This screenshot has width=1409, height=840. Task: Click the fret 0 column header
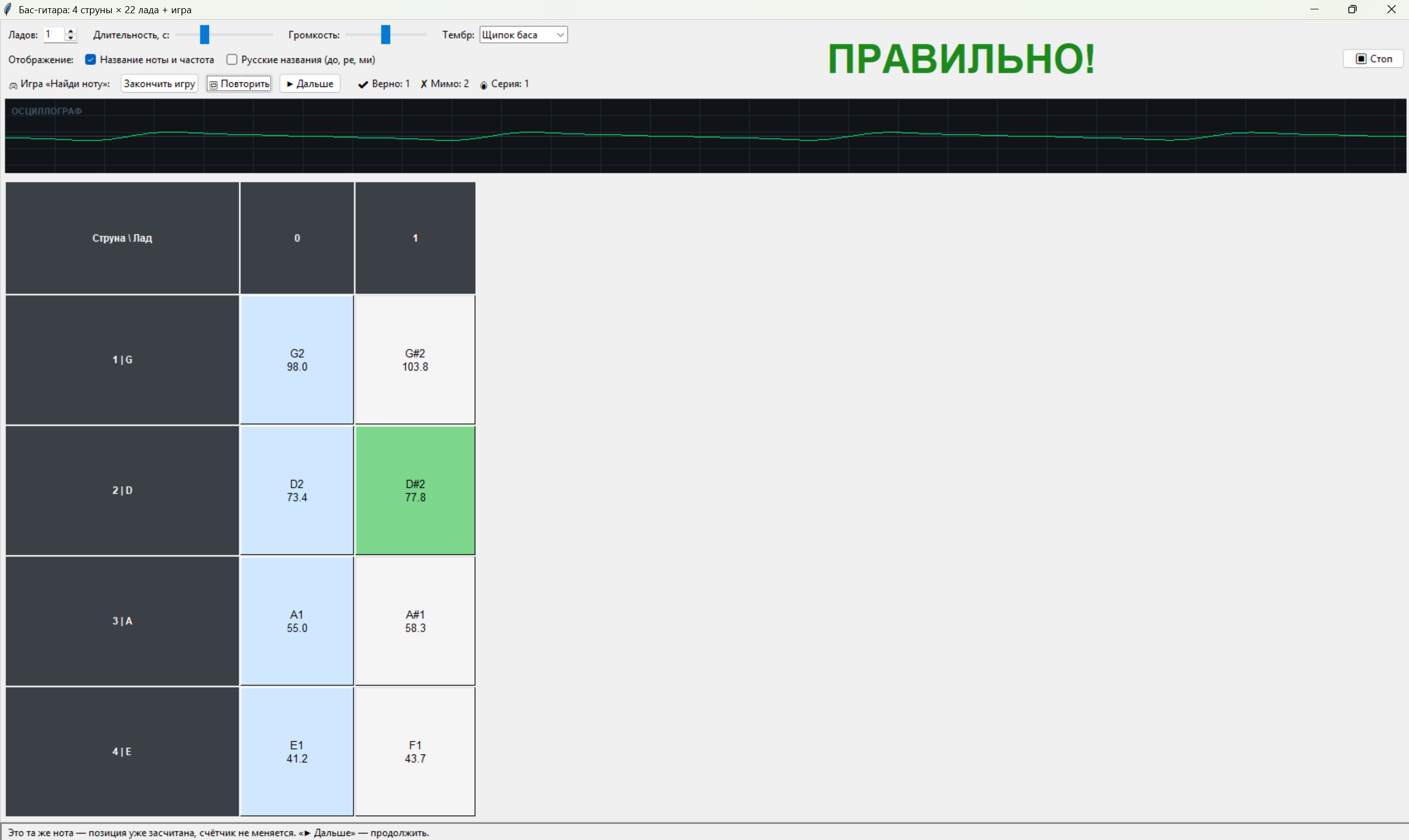point(297,238)
